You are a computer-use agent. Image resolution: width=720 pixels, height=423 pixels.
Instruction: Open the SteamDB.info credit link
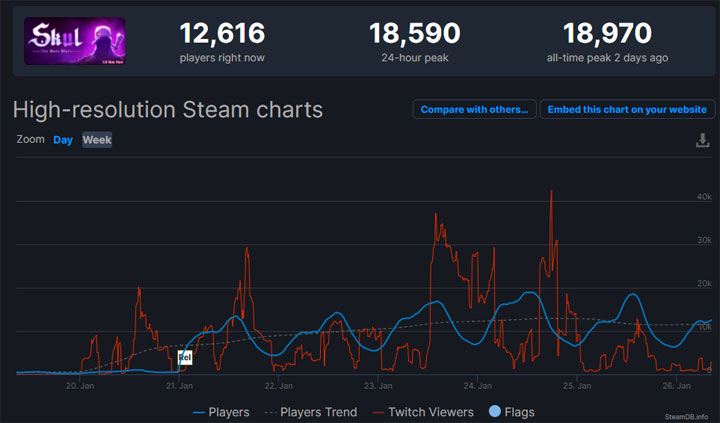(x=686, y=416)
